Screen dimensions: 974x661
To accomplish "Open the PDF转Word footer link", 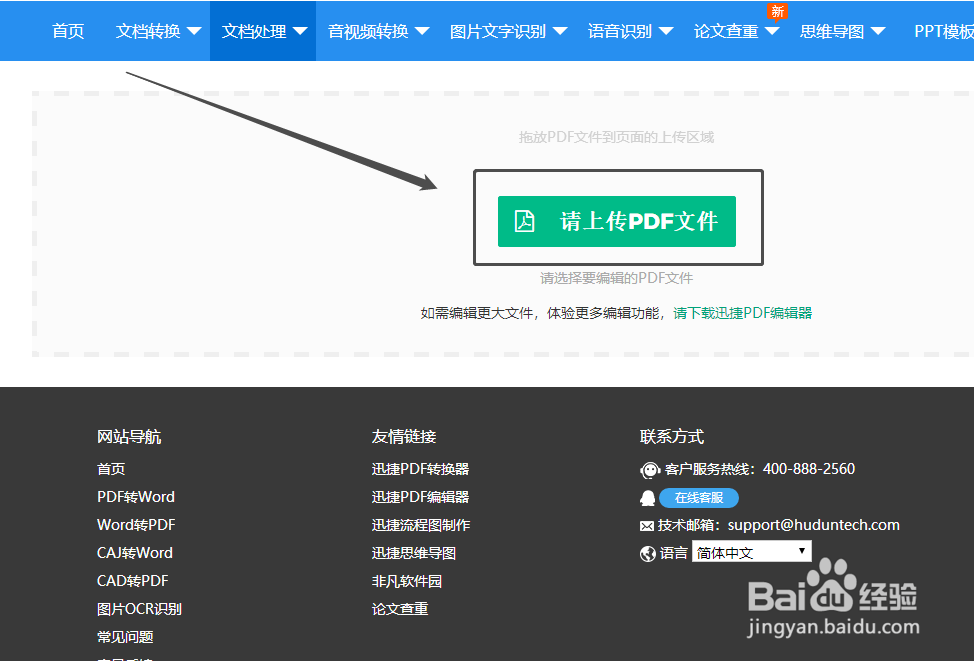I will click(x=136, y=497).
